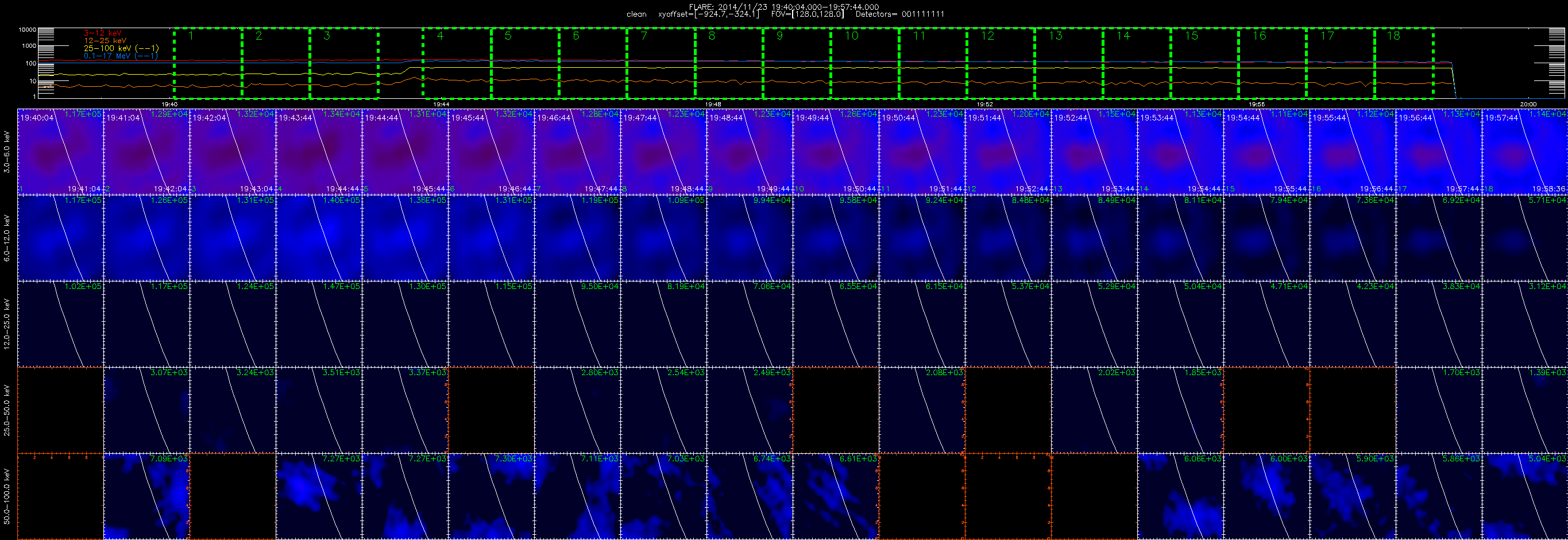Click the 20:00 time axis label
Screen dimensions: 1568x540
tap(1528, 104)
